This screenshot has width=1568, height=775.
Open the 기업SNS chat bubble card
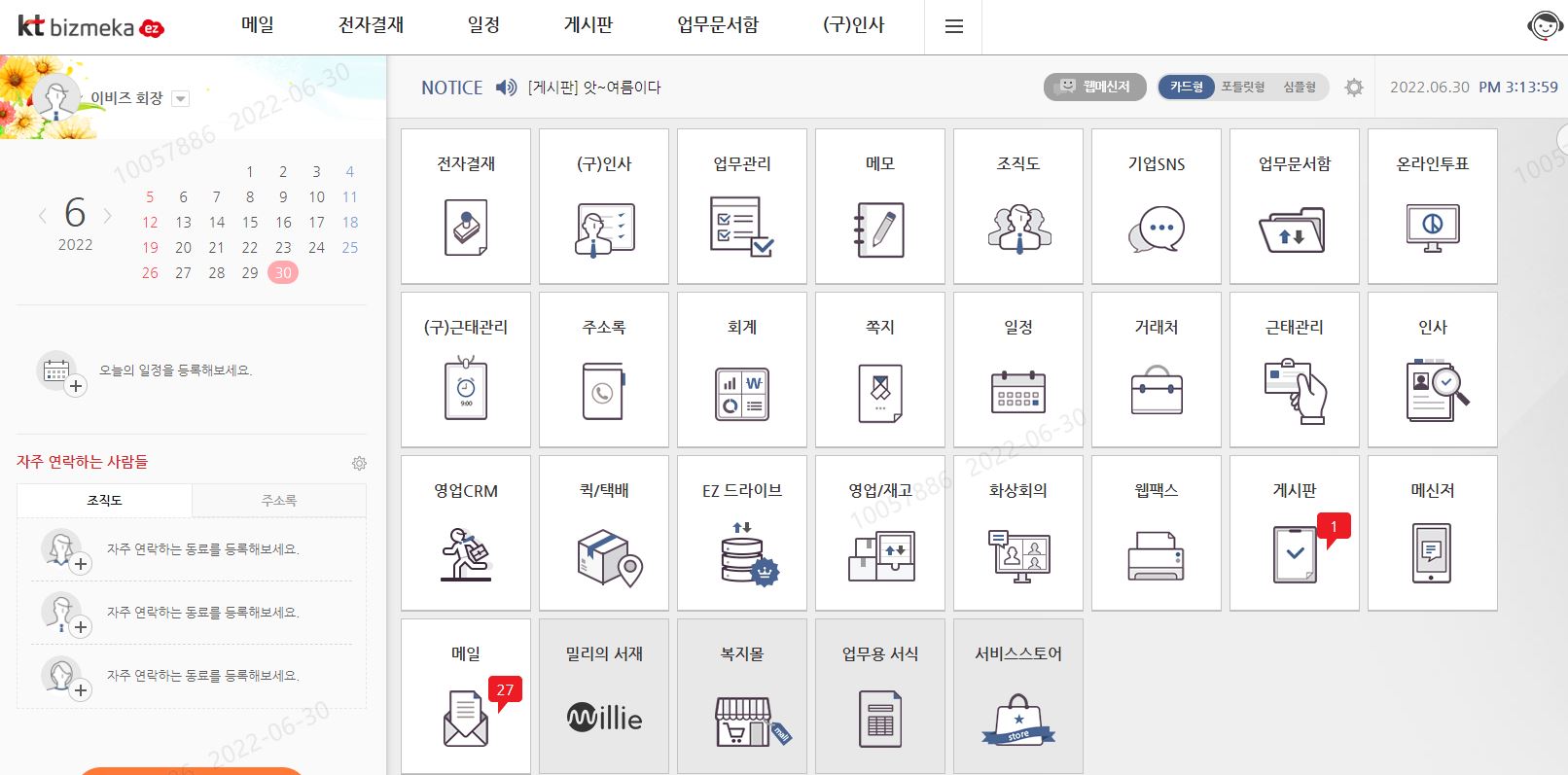(1157, 227)
